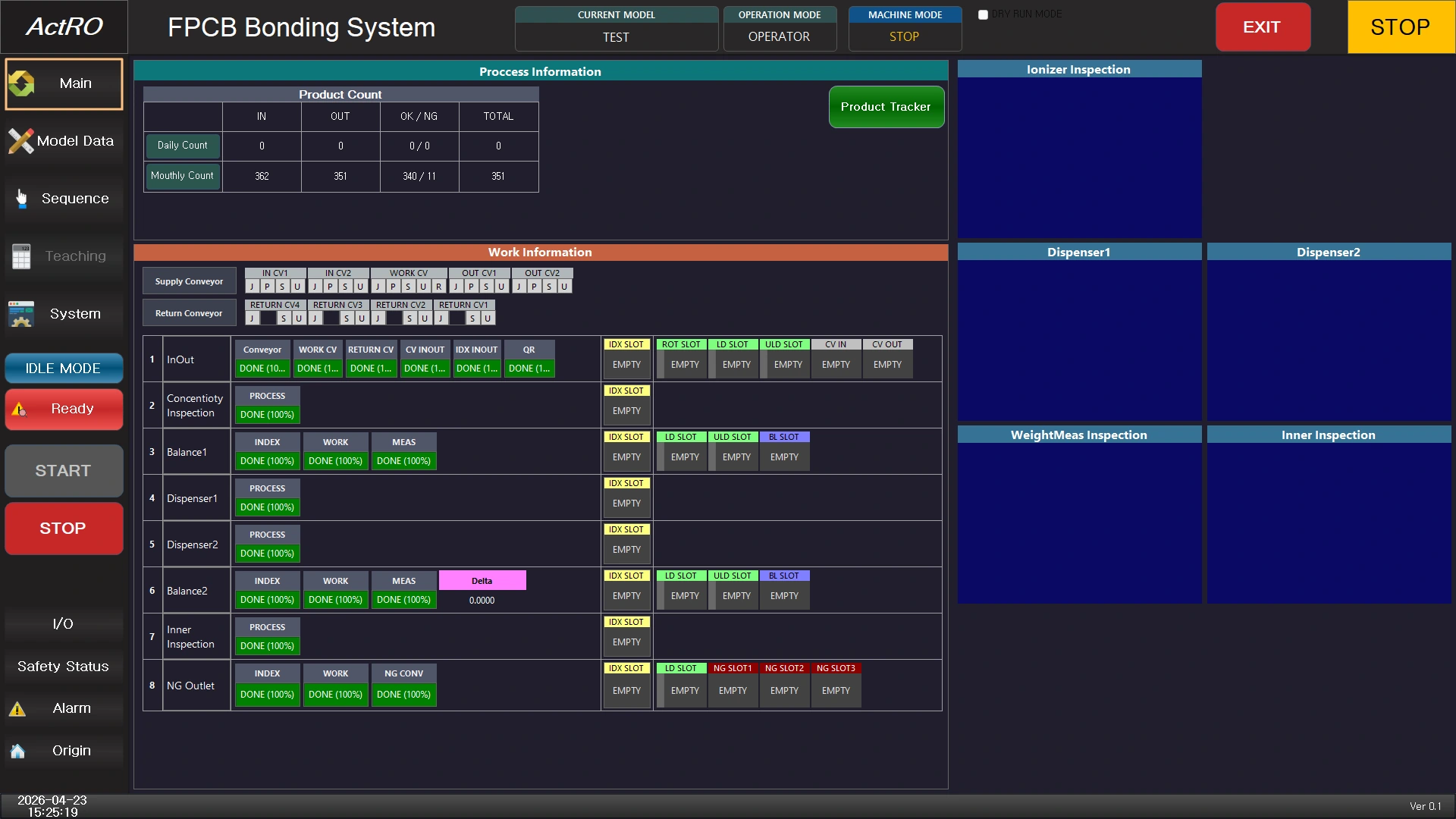Click the Delta value 0.0000
1456x819 pixels.
tap(482, 601)
